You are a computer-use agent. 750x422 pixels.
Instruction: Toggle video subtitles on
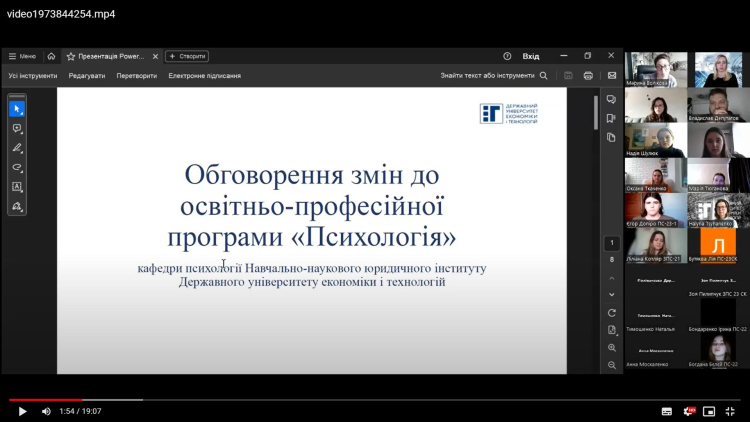(x=667, y=411)
